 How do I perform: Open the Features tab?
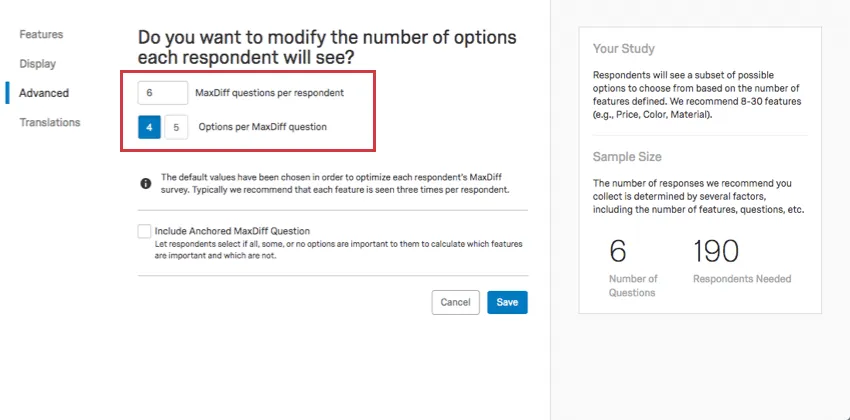pos(41,34)
